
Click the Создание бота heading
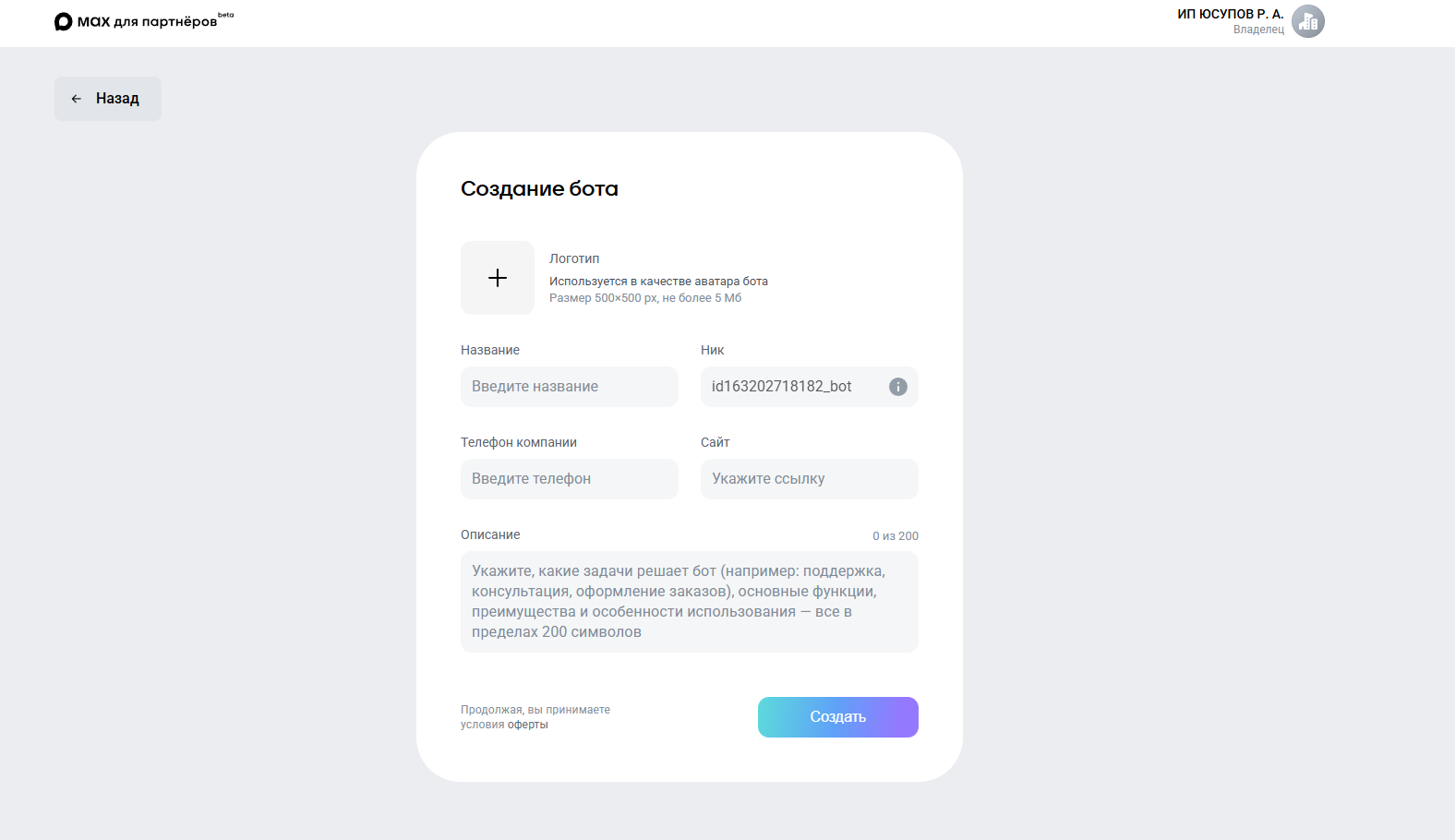click(539, 188)
